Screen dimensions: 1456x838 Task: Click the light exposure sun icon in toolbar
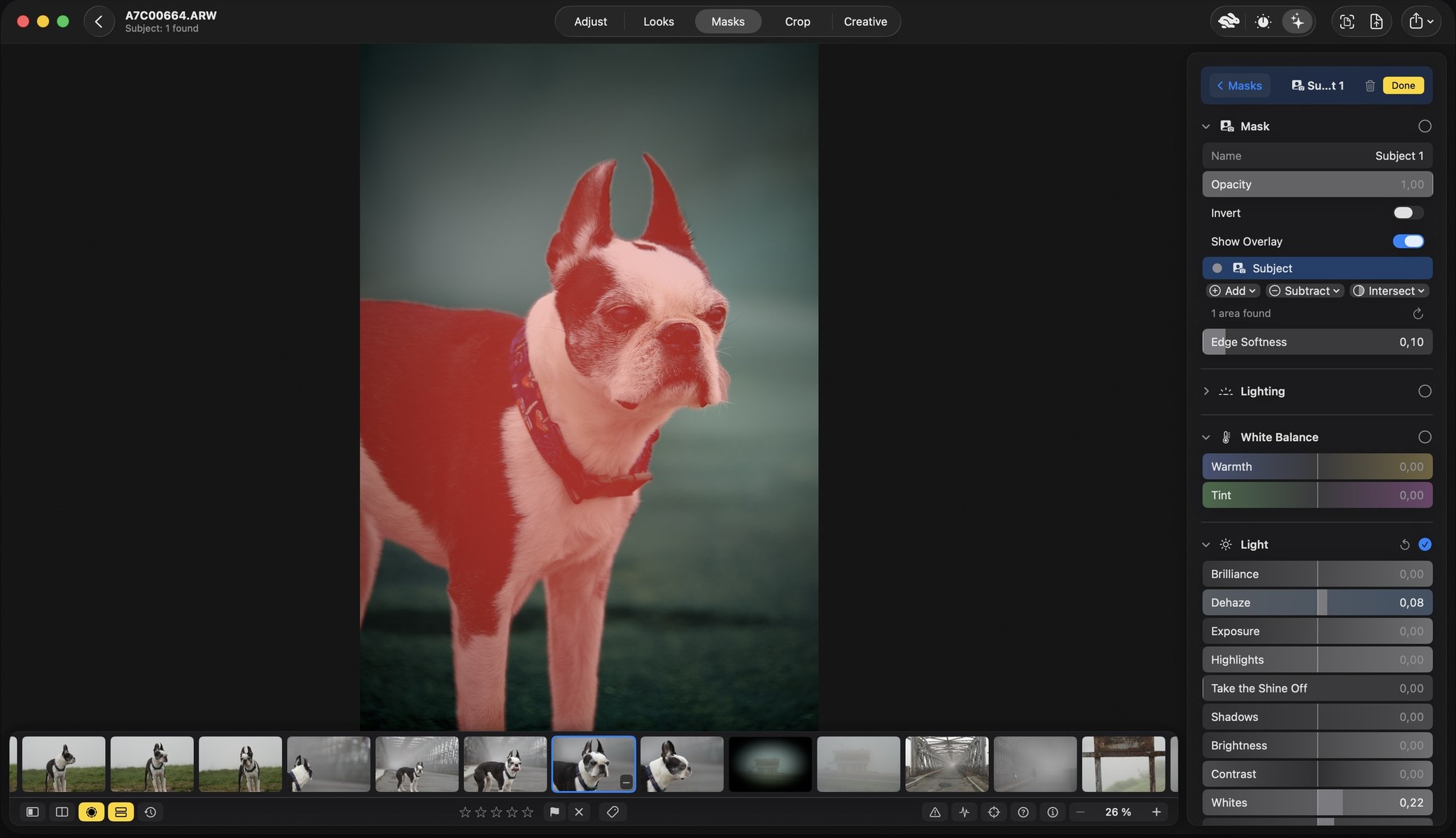(1263, 22)
